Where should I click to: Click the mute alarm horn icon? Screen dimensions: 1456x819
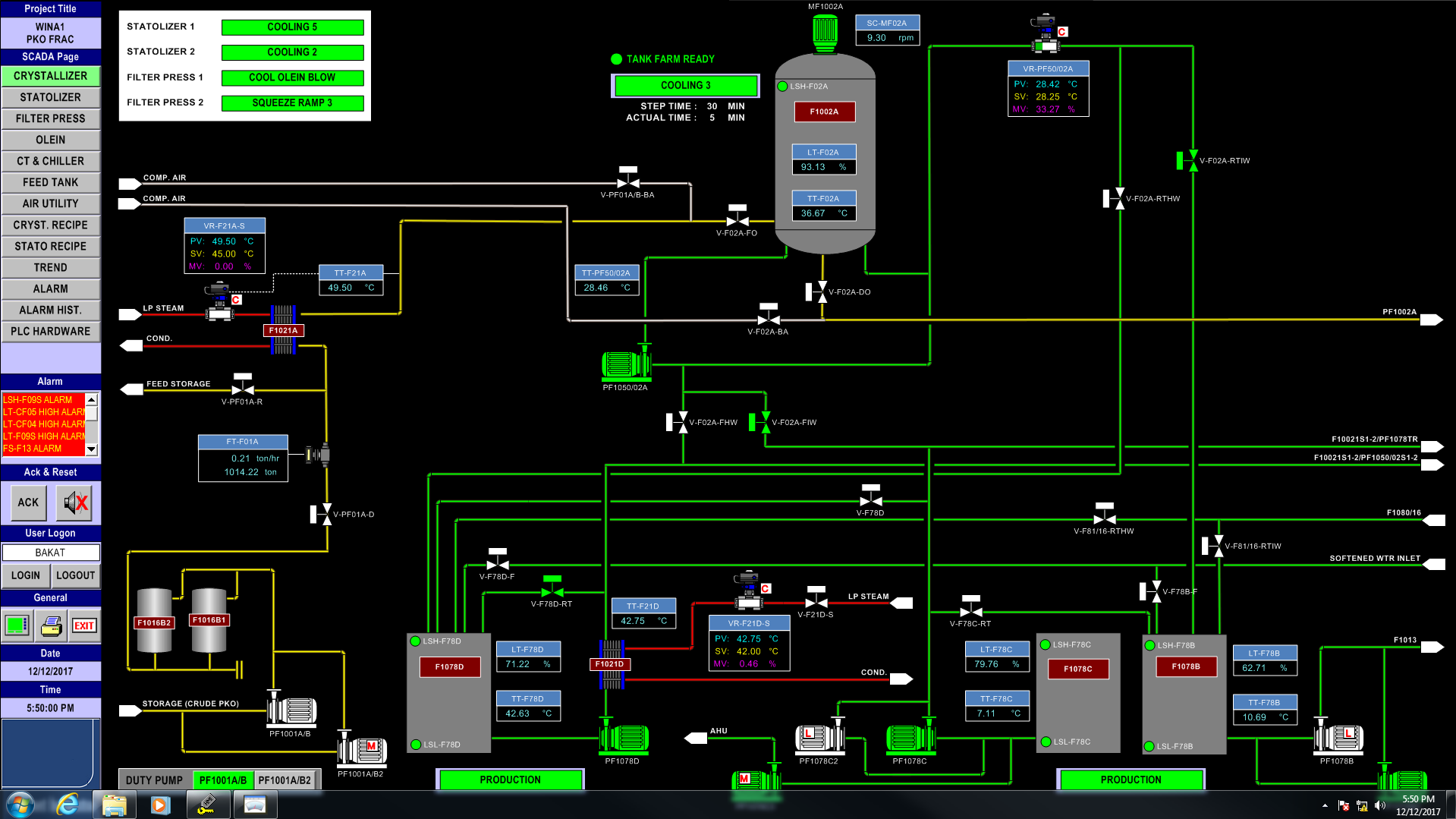[75, 502]
